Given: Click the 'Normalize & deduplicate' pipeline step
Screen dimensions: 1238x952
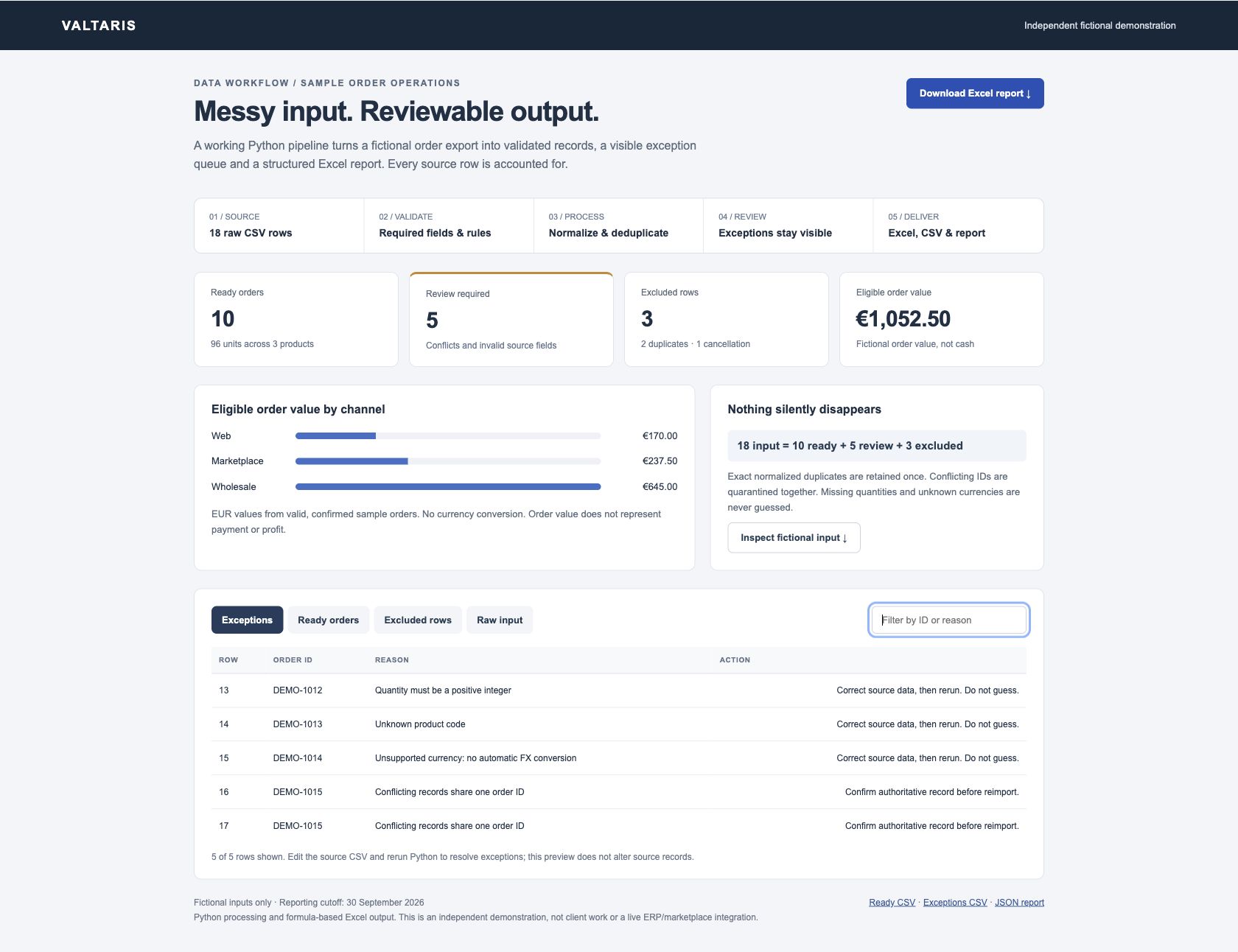Looking at the screenshot, I should [618, 225].
